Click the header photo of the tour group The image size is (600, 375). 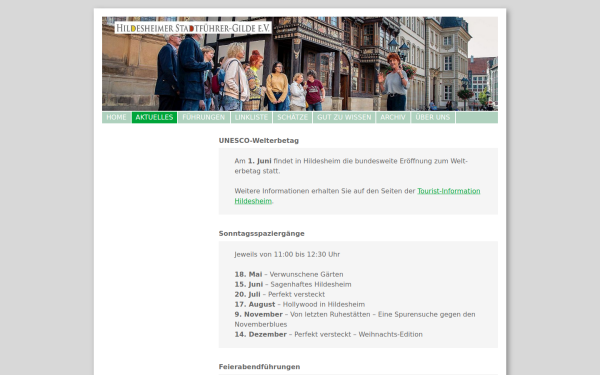tap(300, 64)
